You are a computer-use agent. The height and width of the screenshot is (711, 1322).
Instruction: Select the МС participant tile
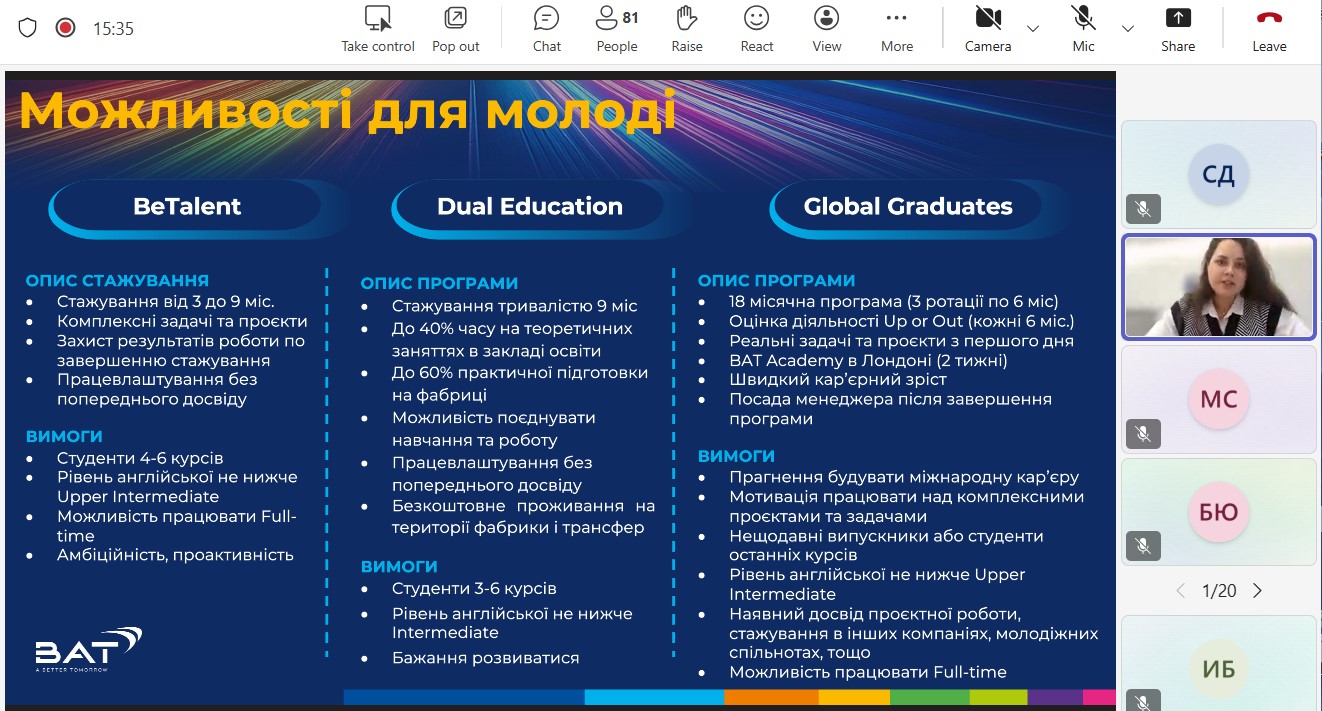[x=1219, y=398]
